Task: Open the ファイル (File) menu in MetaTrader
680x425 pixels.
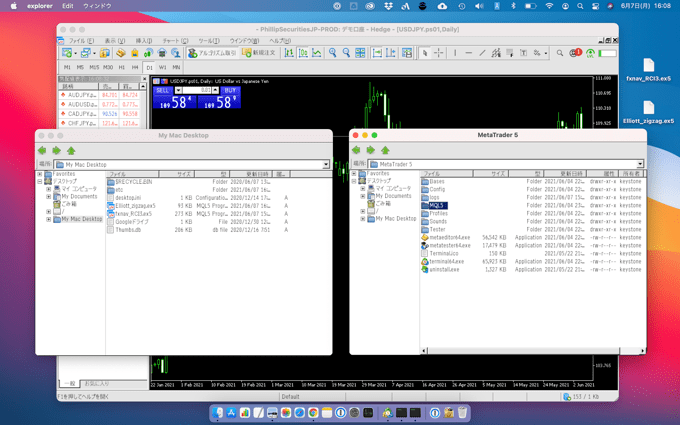Action: (x=81, y=41)
